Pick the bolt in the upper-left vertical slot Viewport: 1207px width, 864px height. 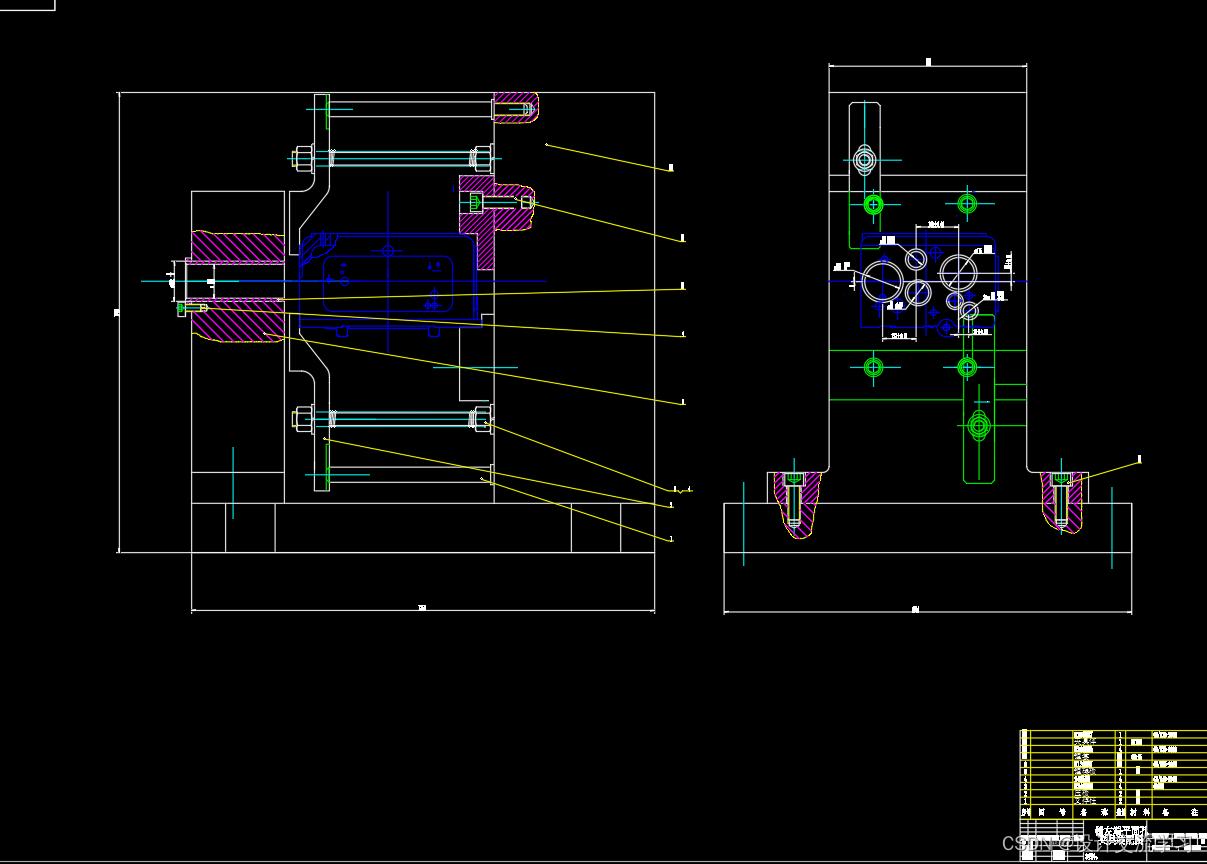point(865,159)
